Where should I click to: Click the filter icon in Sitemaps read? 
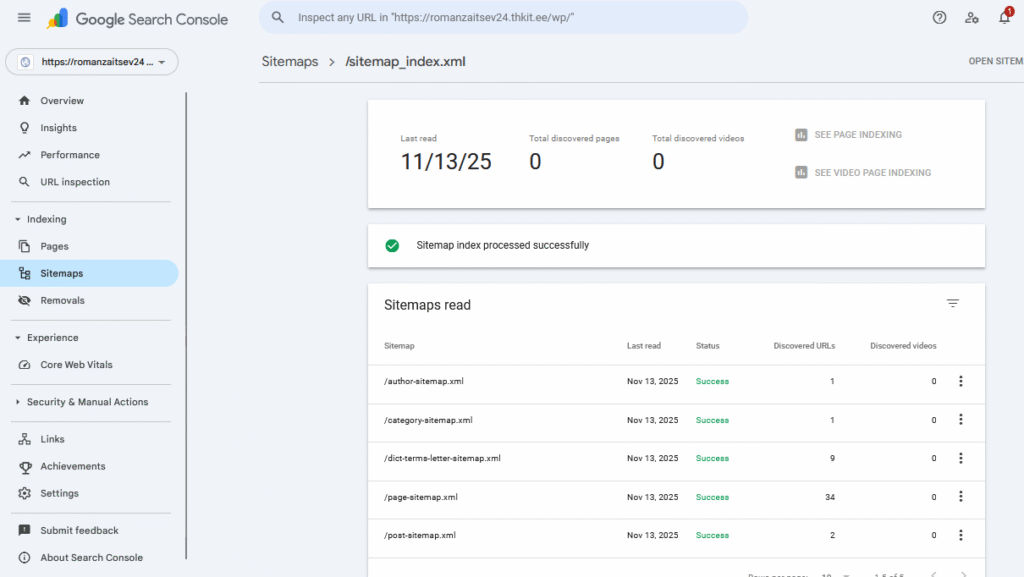[953, 304]
